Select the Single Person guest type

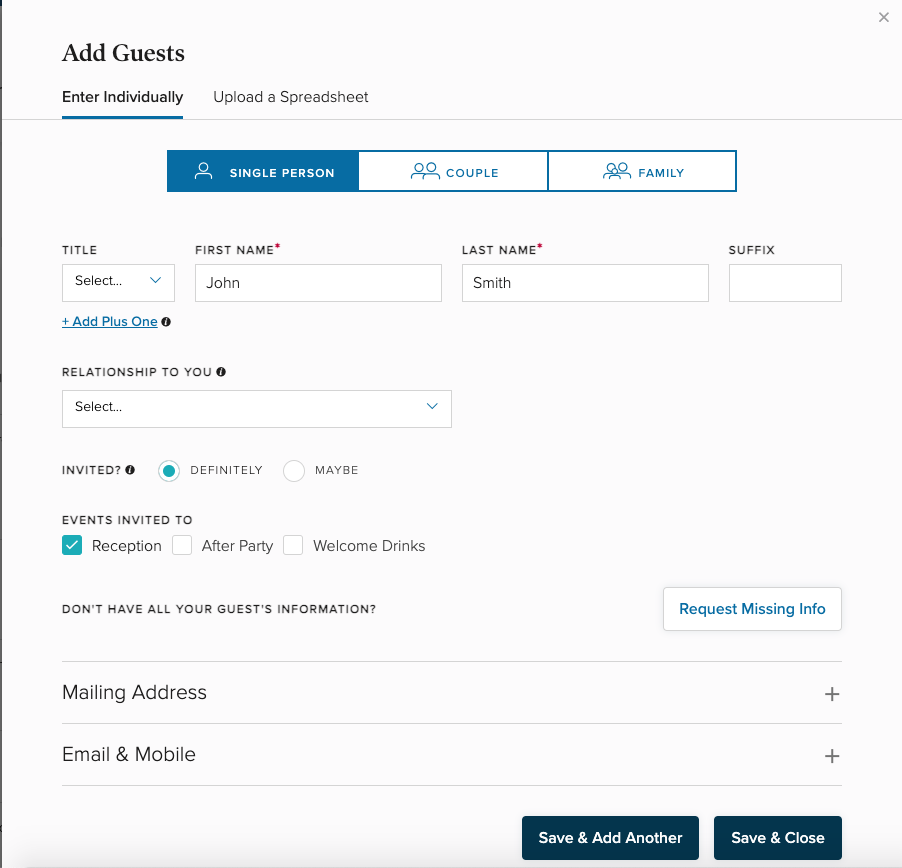(x=263, y=171)
